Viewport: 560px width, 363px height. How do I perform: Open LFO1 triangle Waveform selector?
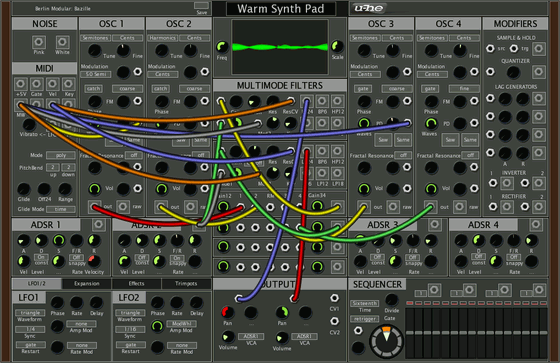pyautogui.click(x=30, y=313)
